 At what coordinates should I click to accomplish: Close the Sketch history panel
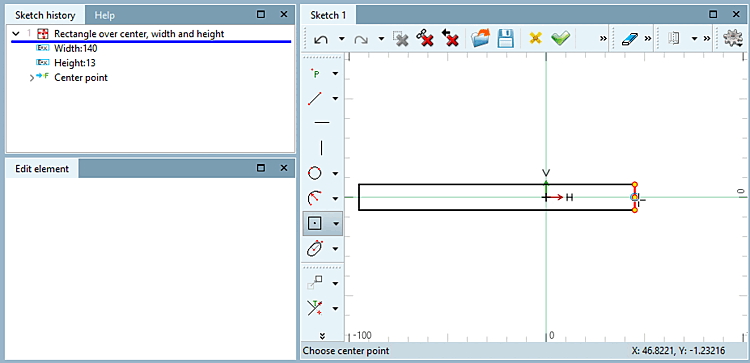284,15
